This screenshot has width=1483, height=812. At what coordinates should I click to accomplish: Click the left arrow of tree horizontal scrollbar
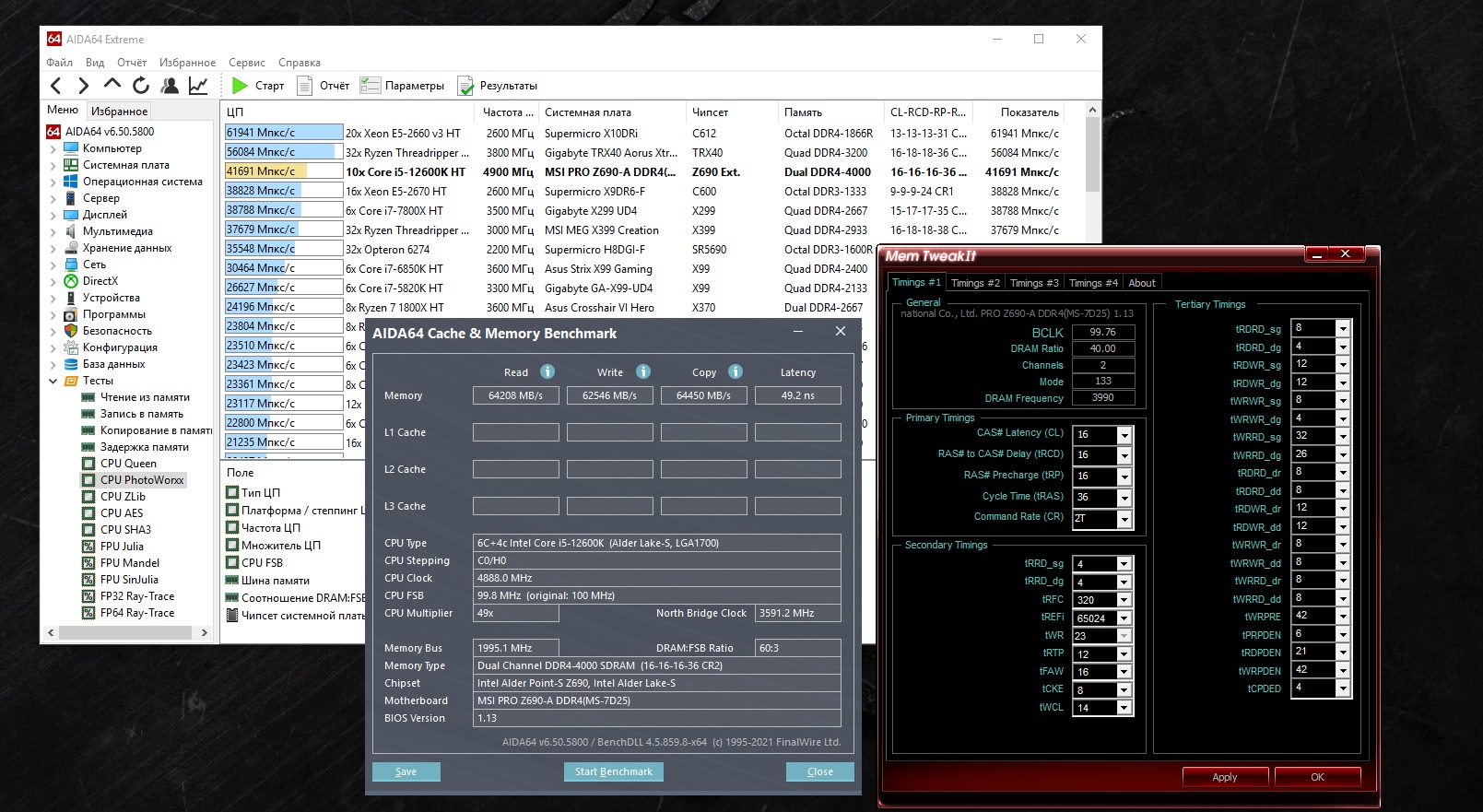[x=52, y=632]
